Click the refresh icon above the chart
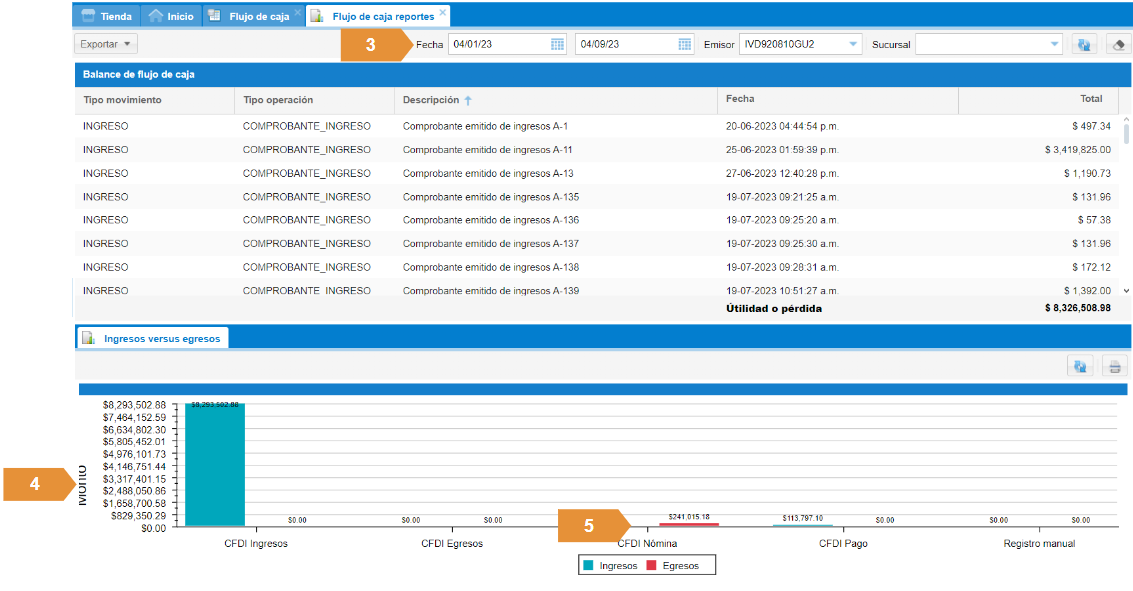 click(1080, 366)
